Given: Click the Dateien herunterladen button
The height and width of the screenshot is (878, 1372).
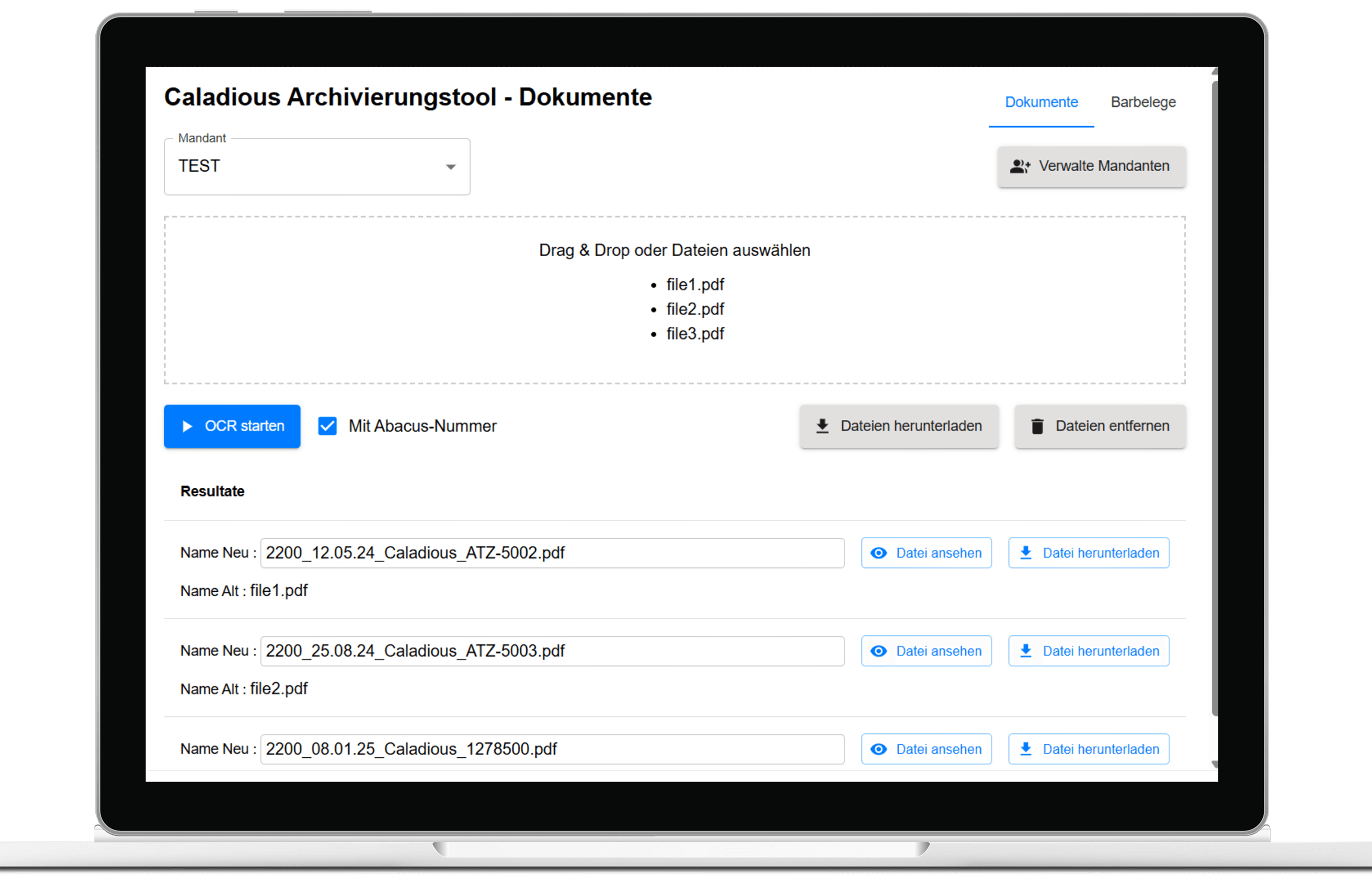Looking at the screenshot, I should [899, 426].
